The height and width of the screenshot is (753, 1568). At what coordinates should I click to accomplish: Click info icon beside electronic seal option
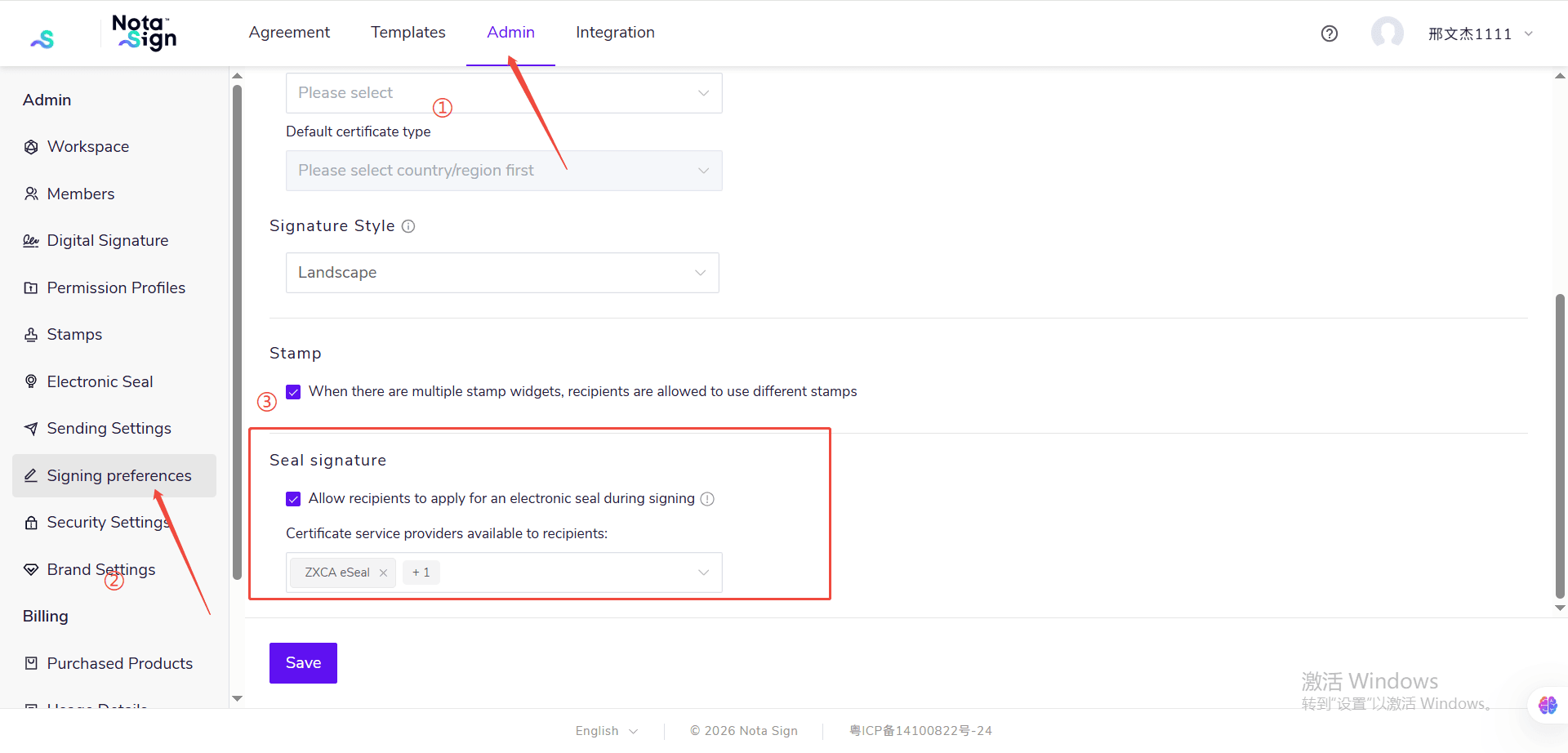707,499
